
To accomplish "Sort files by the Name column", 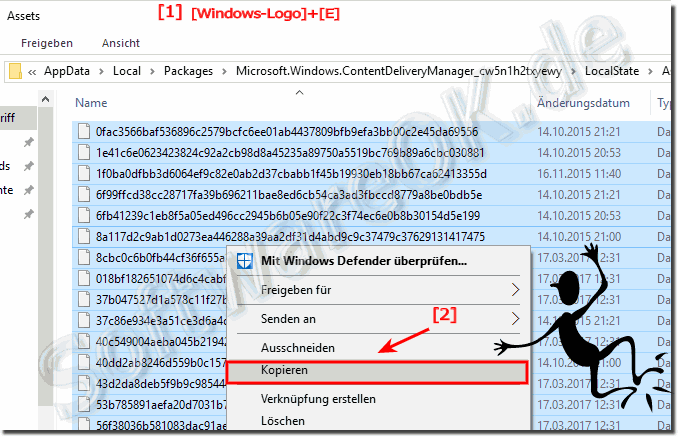I will [91, 103].
